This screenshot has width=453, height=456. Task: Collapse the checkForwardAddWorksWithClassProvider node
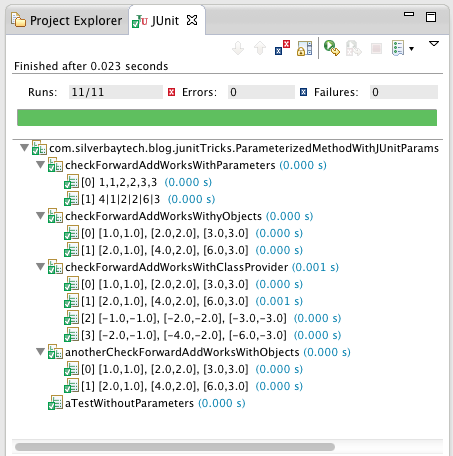pyautogui.click(x=41, y=267)
